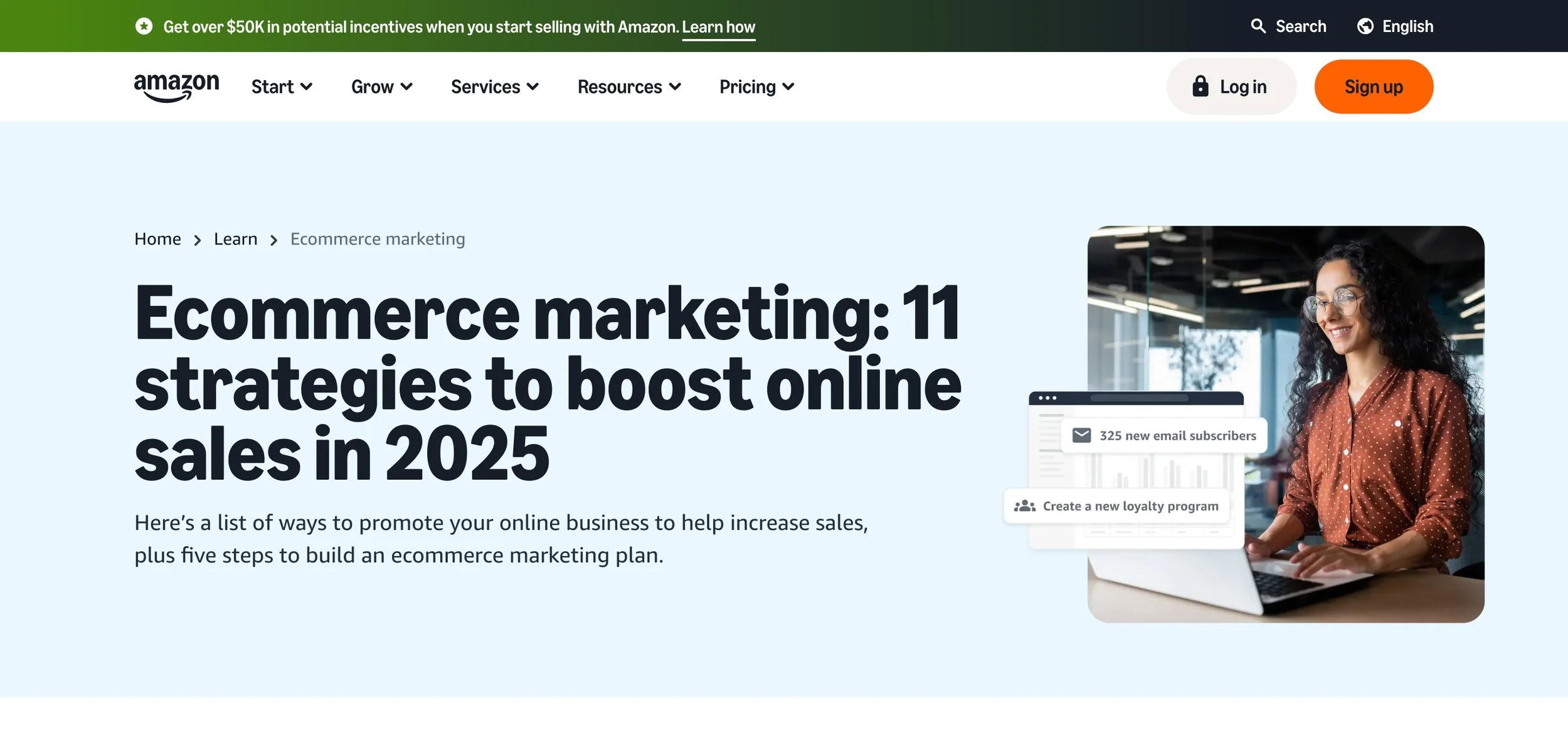Click the Log in button
The height and width of the screenshot is (745, 1568).
point(1231,87)
